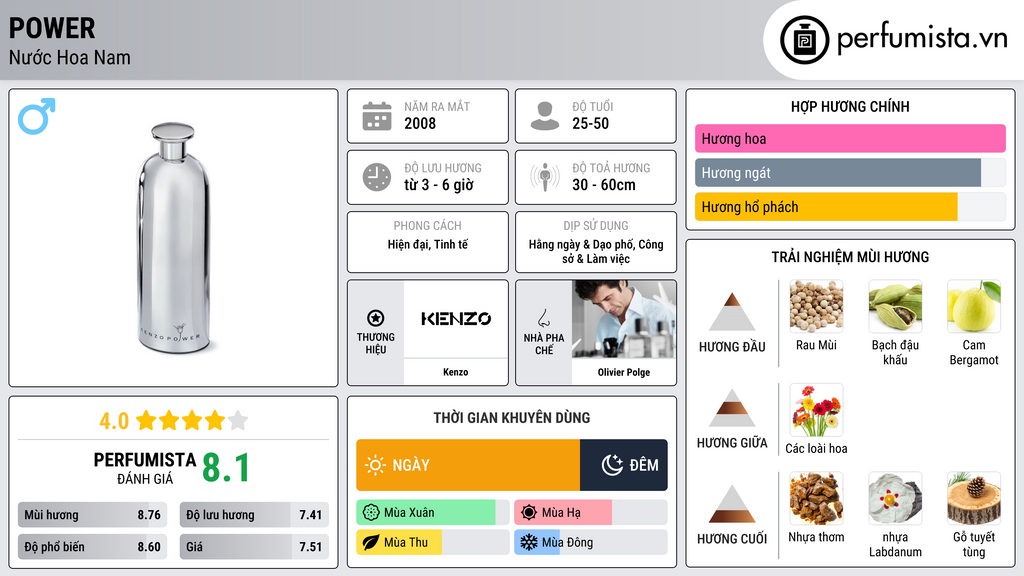The image size is (1024, 576).
Task: Click the Nước Hoa Nam subtitle
Action: tap(69, 58)
